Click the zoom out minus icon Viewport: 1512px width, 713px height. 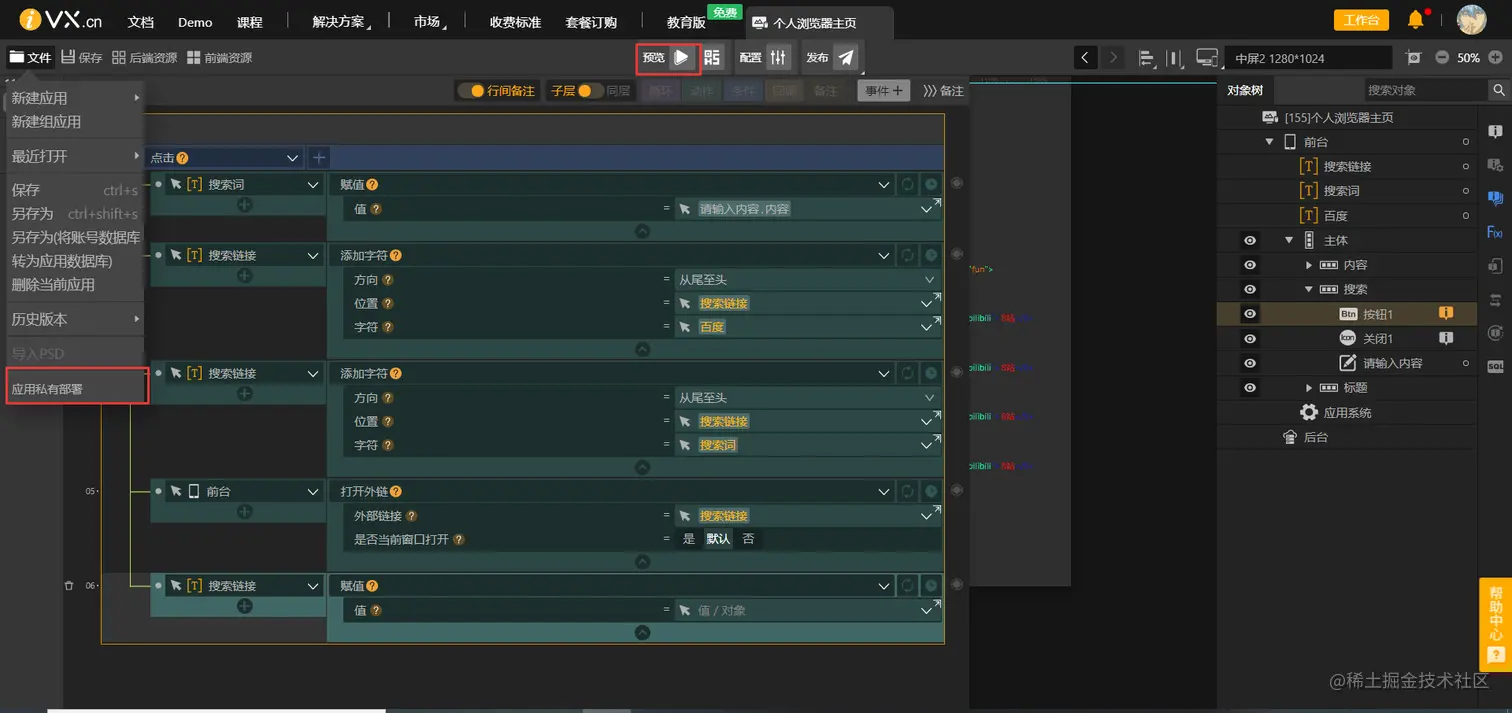(x=1442, y=58)
